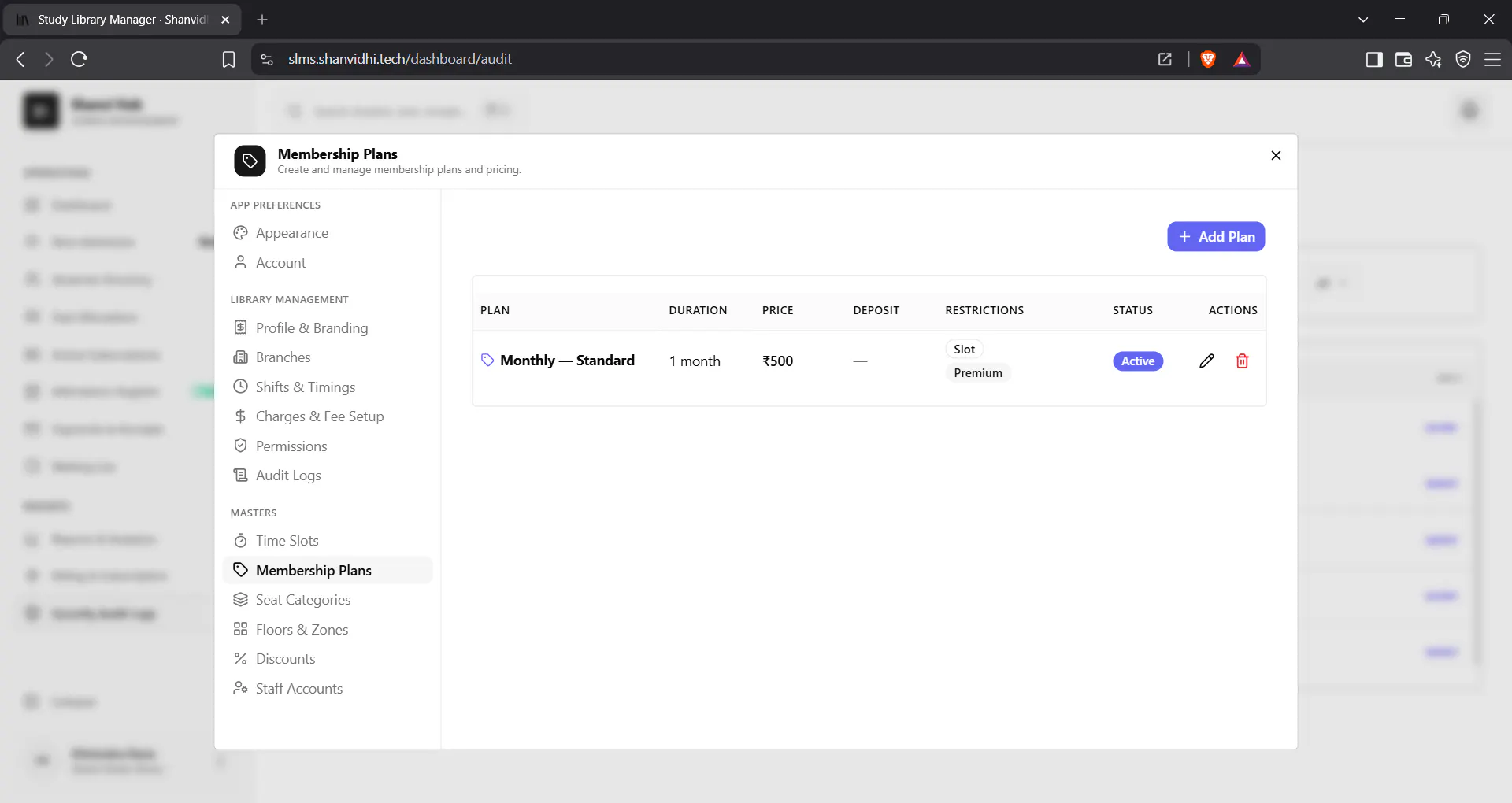Click the Seat Categories layers icon
Viewport: 1512px width, 803px height.
pos(240,600)
